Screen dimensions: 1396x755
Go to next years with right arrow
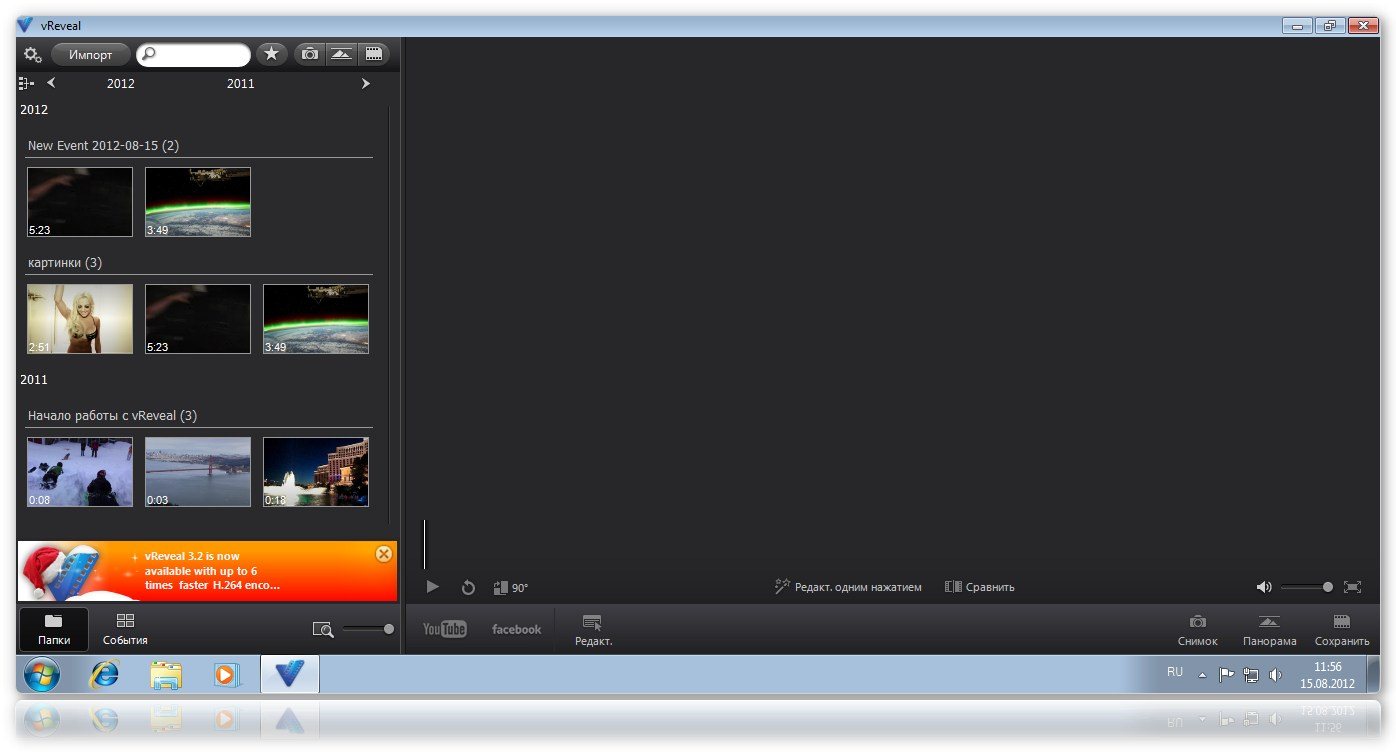[366, 84]
